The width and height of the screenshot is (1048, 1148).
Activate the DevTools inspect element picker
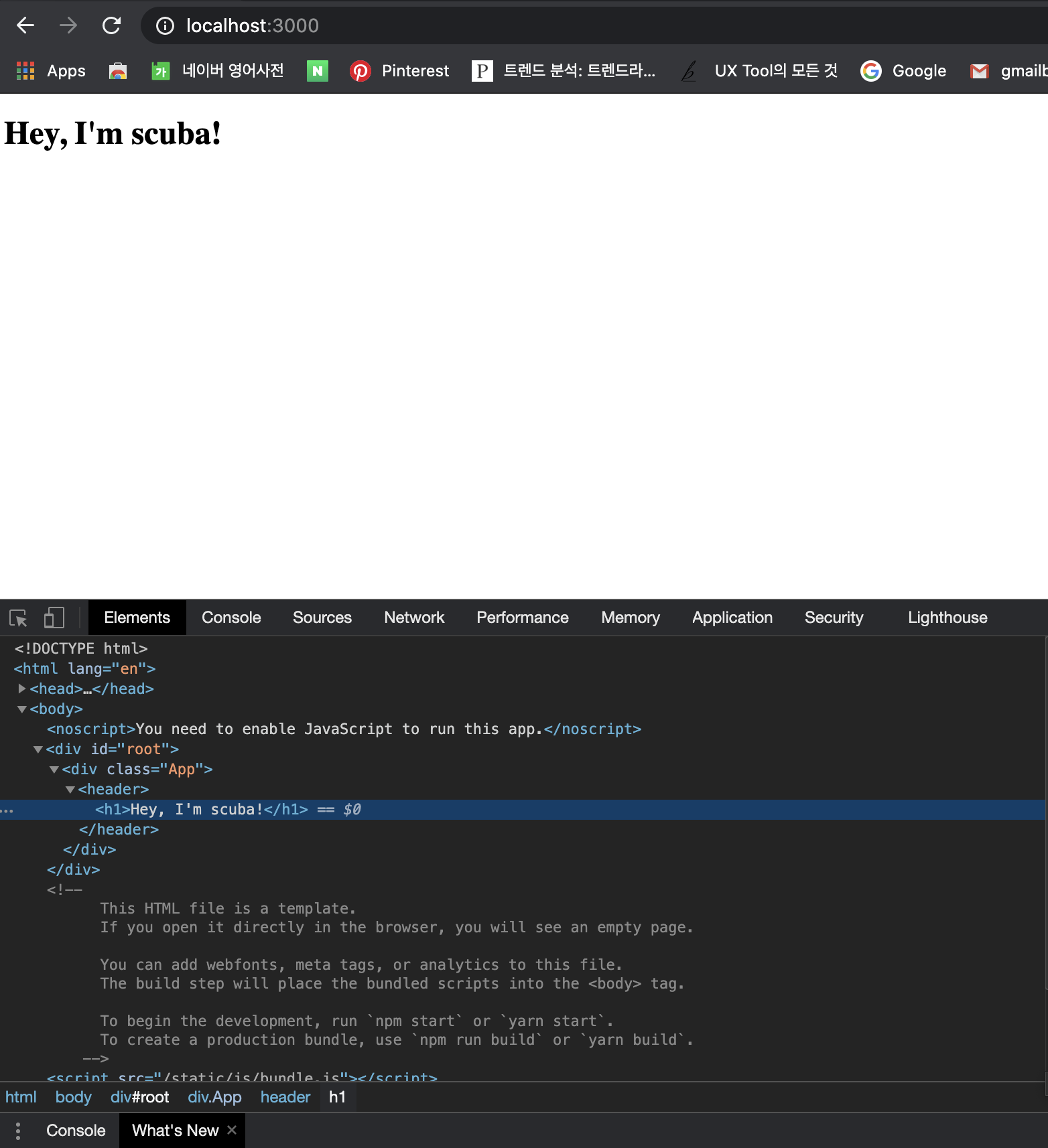18,618
